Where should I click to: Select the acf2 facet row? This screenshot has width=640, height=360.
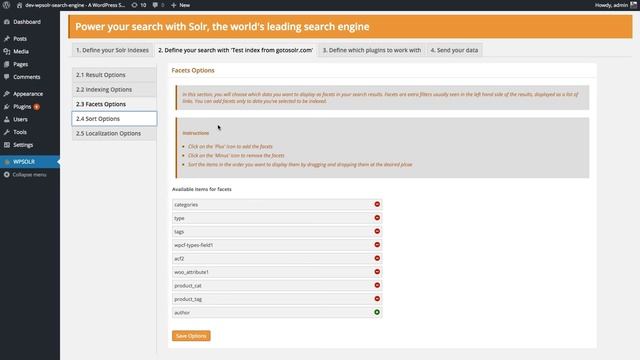pos(277,258)
